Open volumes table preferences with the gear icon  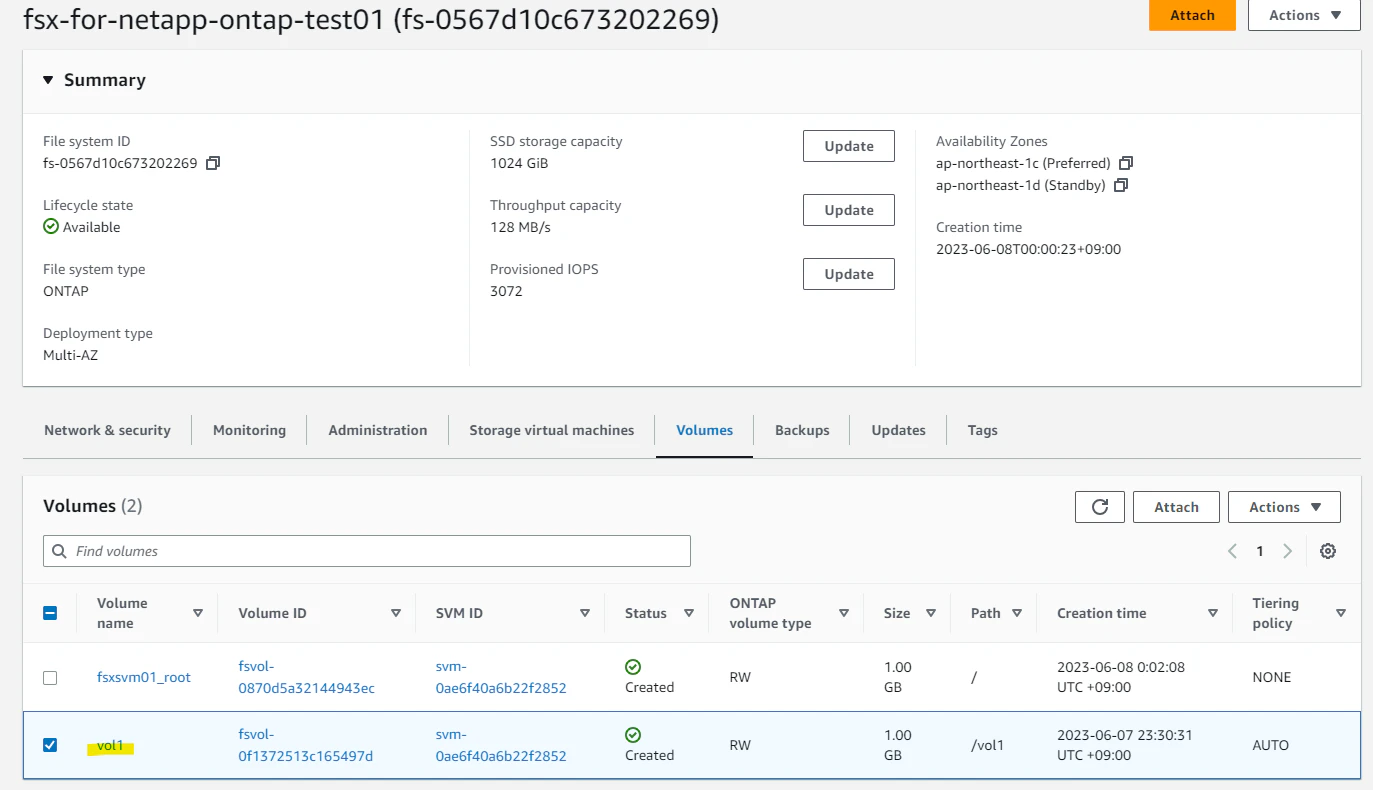[1328, 551]
